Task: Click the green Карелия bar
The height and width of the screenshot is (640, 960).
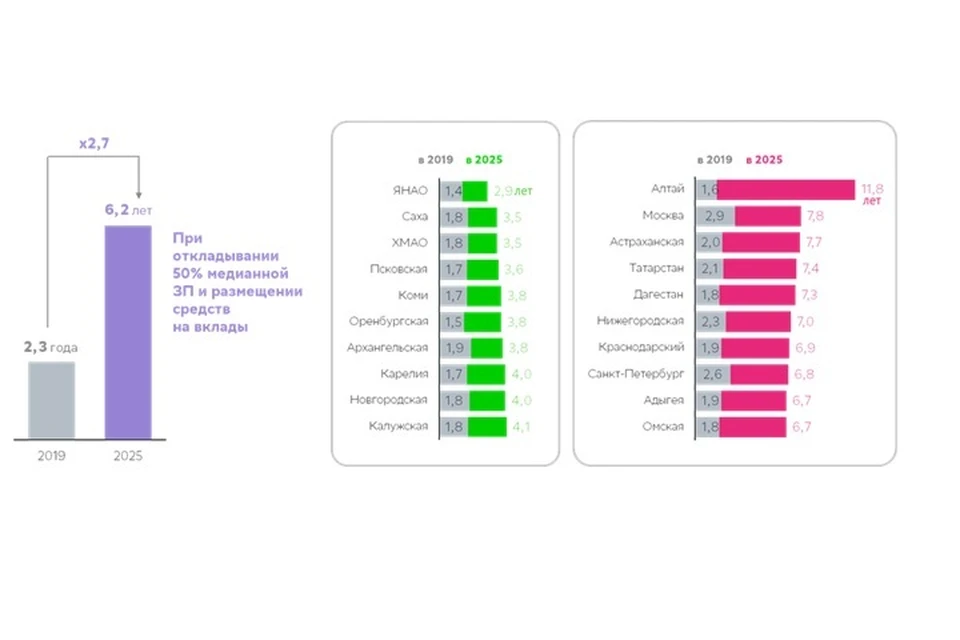Action: pyautogui.click(x=487, y=374)
